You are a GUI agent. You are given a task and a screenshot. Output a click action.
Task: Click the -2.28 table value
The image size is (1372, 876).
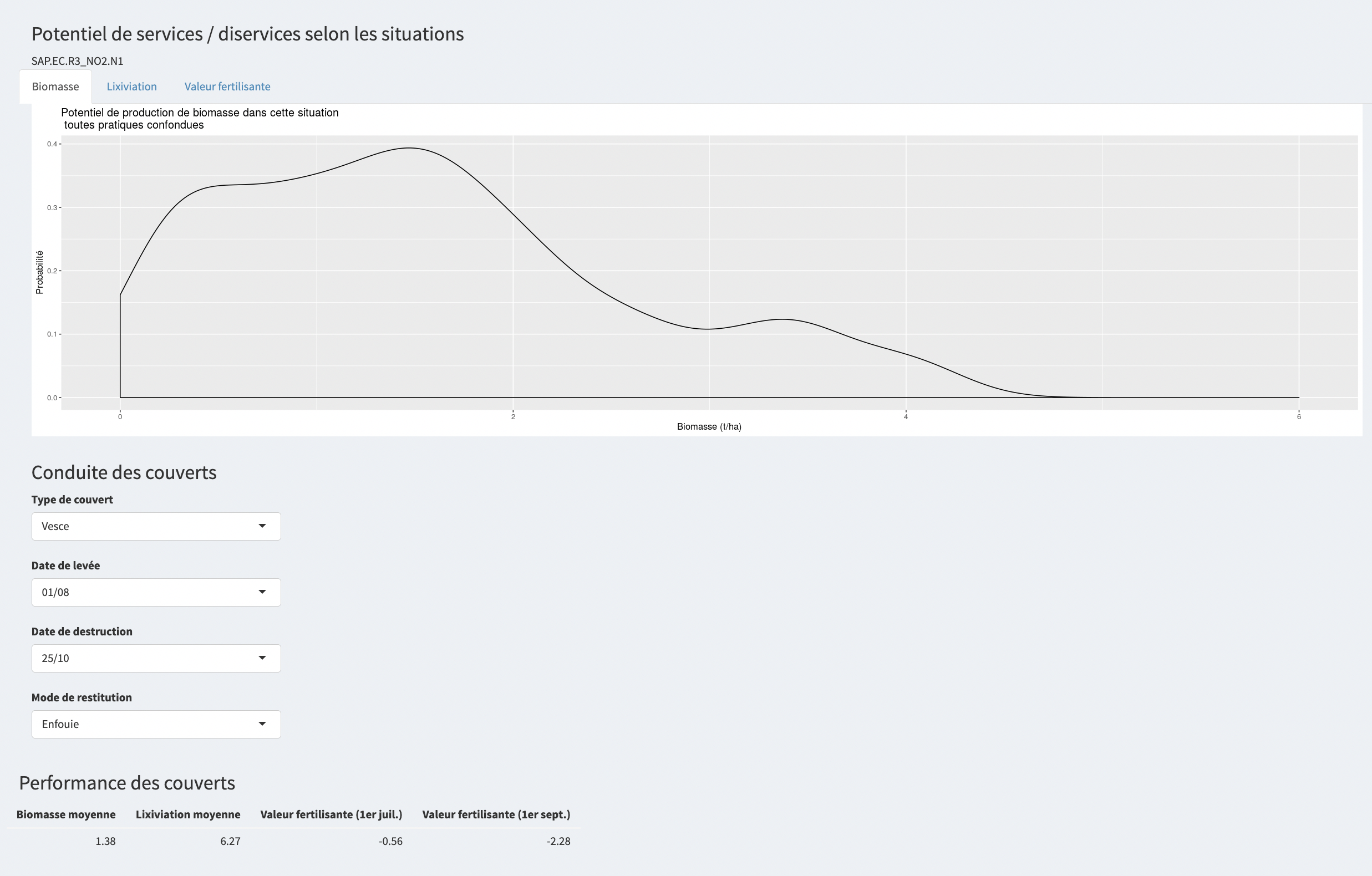(x=558, y=841)
